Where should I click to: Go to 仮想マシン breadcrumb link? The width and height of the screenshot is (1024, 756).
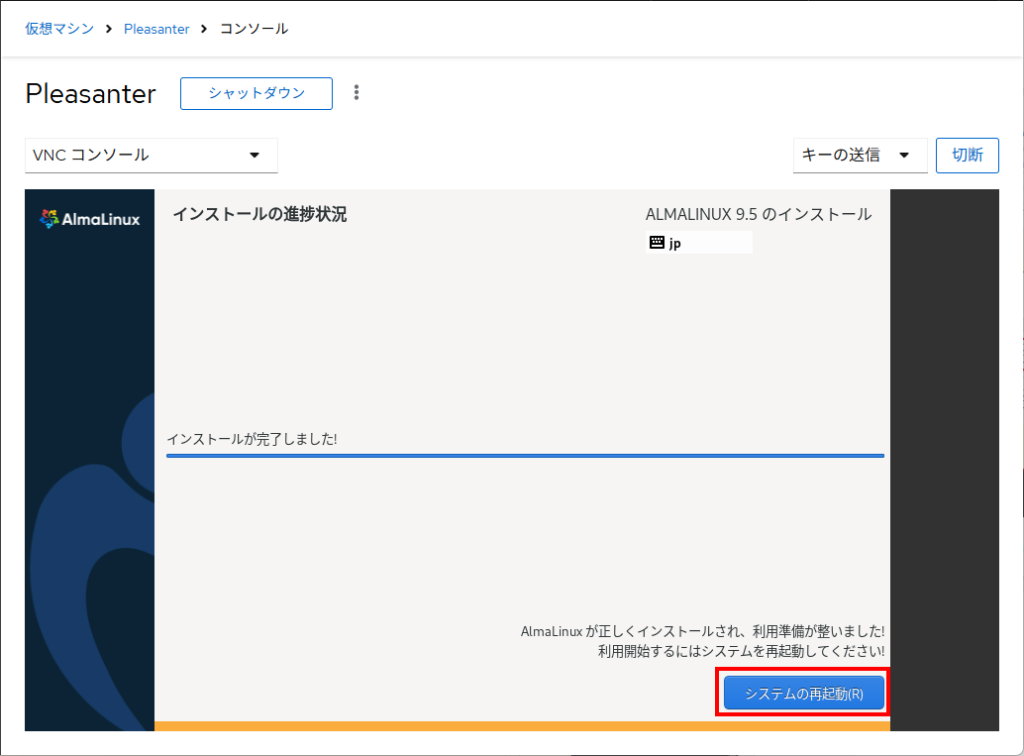point(59,29)
